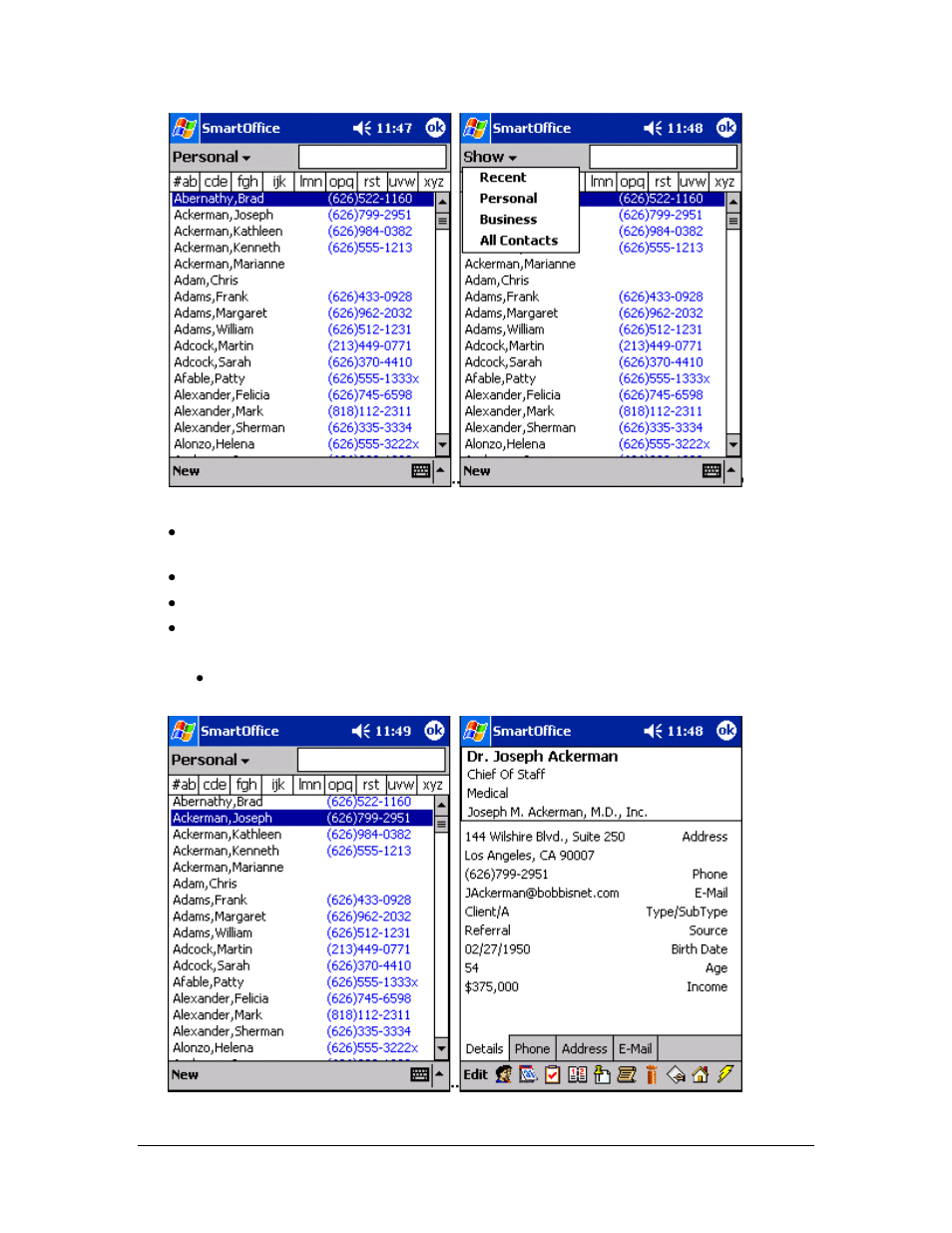Select fgh letter tab on 11:49 screen
The width and height of the screenshot is (952, 1233).
coord(246,785)
